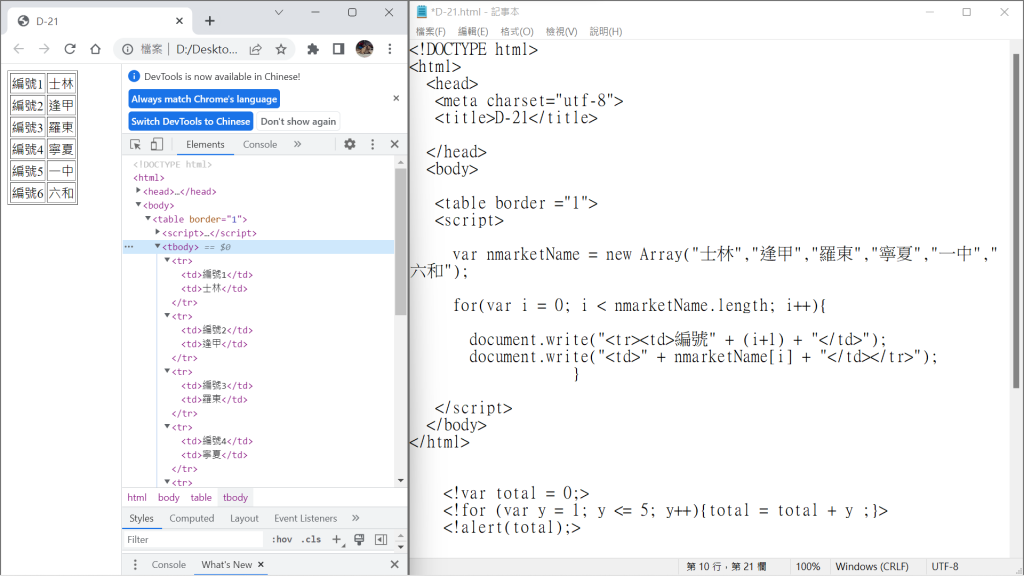
Task: Open Chrome extensions puzzle icon
Action: point(313,49)
